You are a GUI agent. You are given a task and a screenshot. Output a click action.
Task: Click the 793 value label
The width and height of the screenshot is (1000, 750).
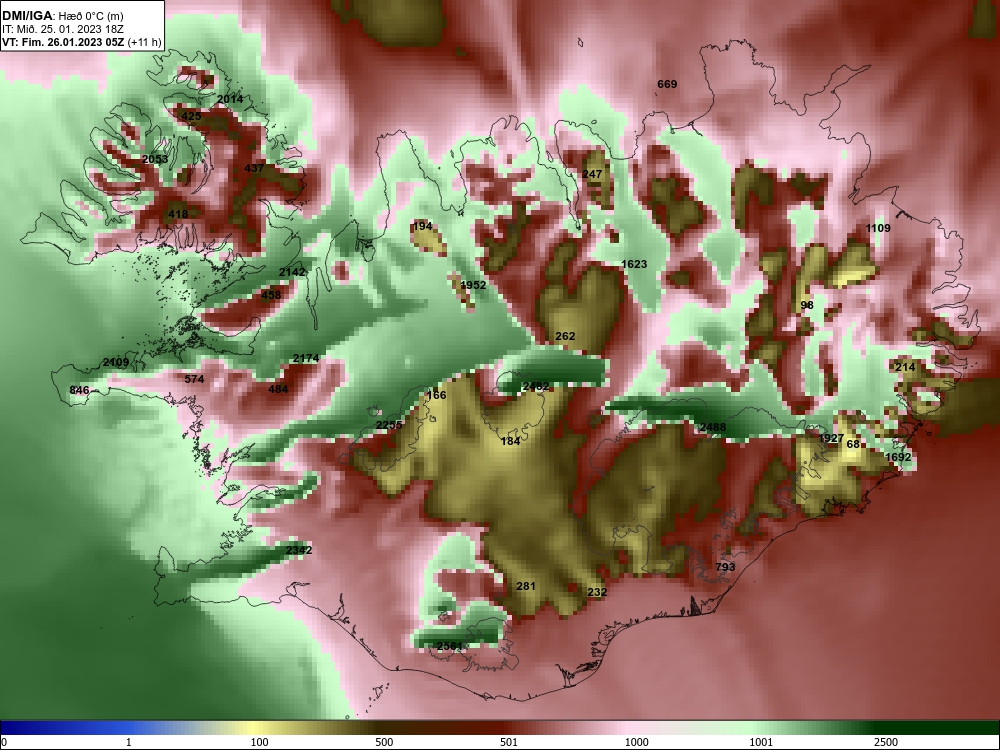[725, 567]
